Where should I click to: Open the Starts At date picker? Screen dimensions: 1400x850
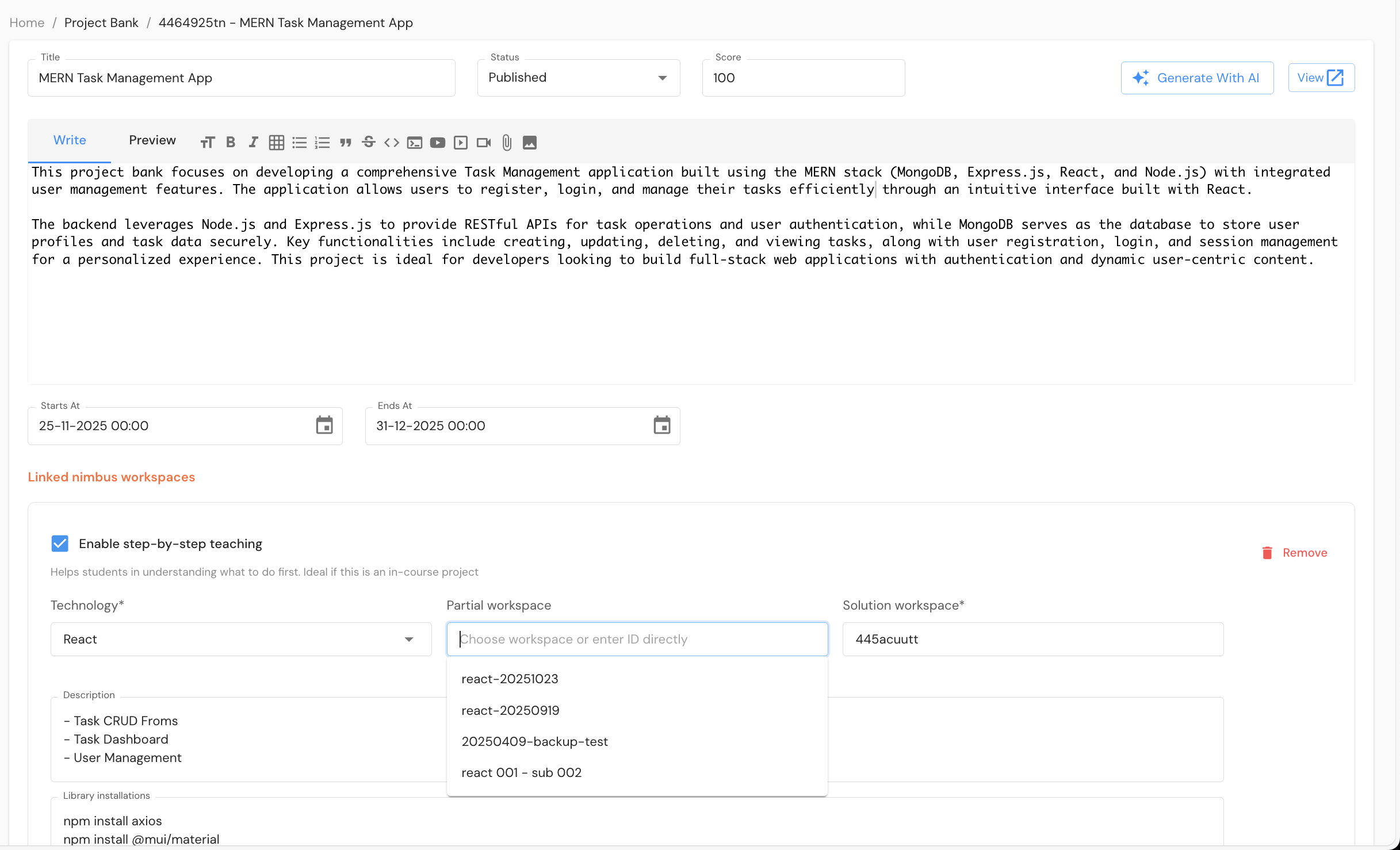(x=324, y=426)
